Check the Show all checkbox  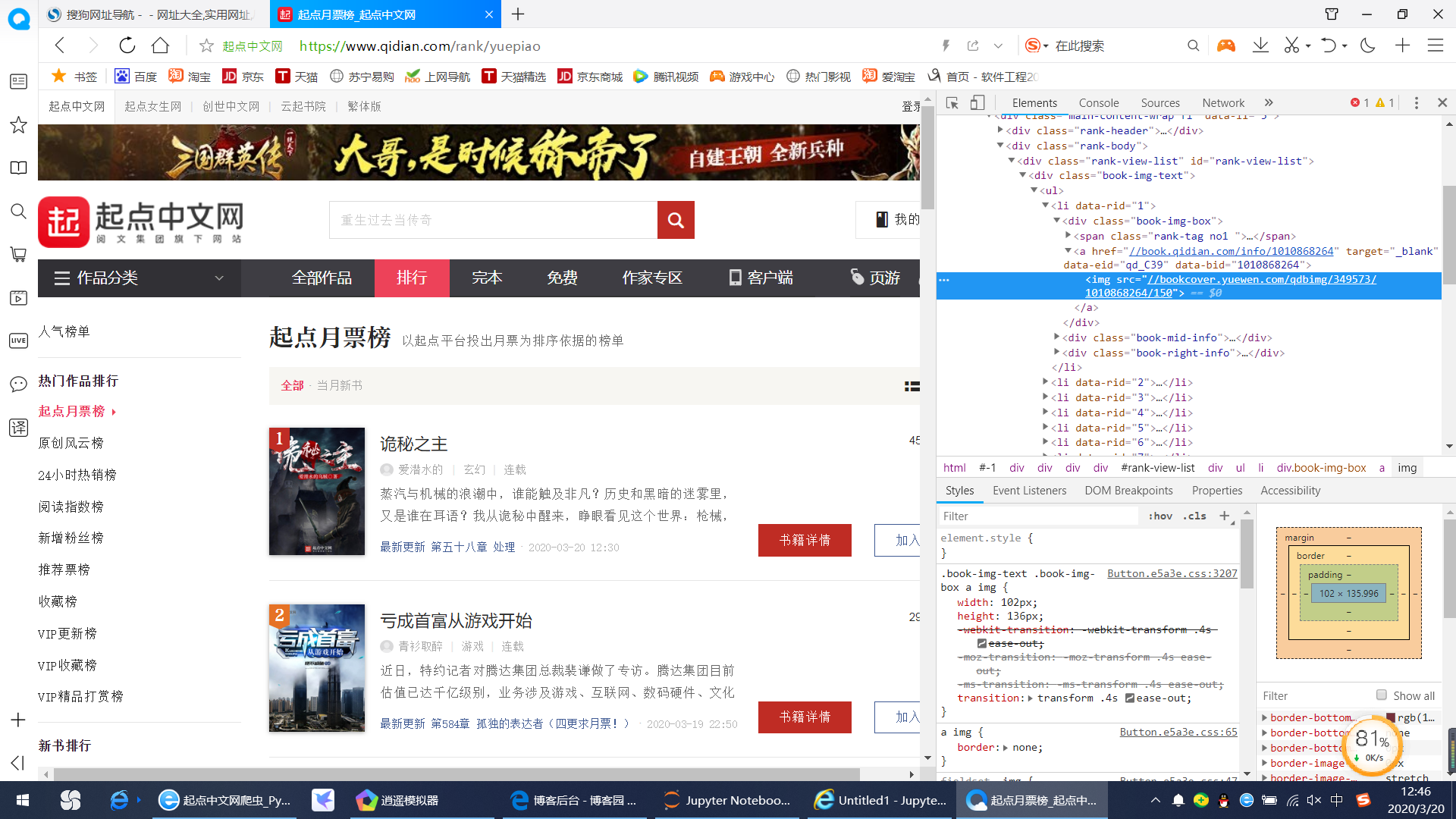tap(1382, 695)
